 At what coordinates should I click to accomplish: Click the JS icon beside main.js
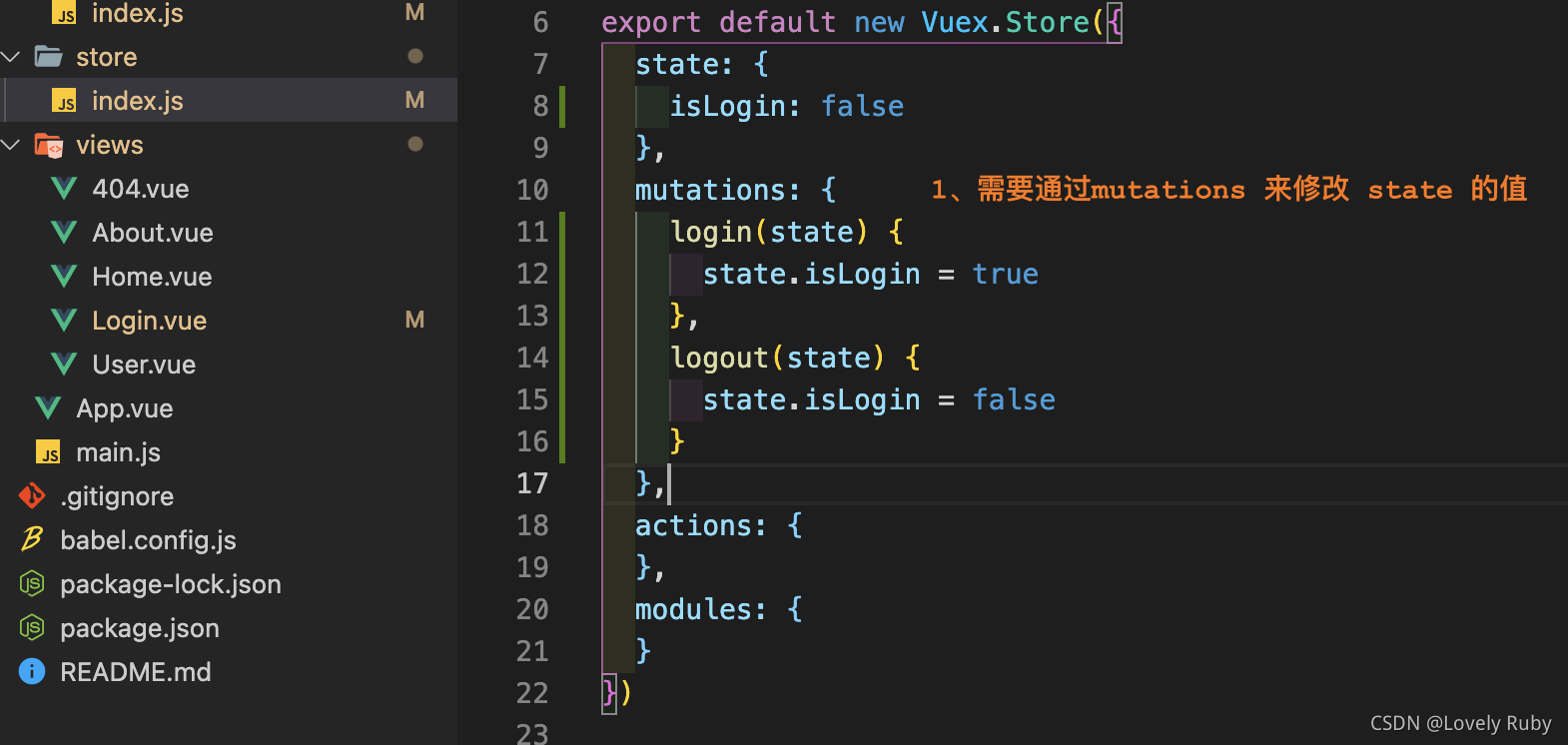coord(49,452)
